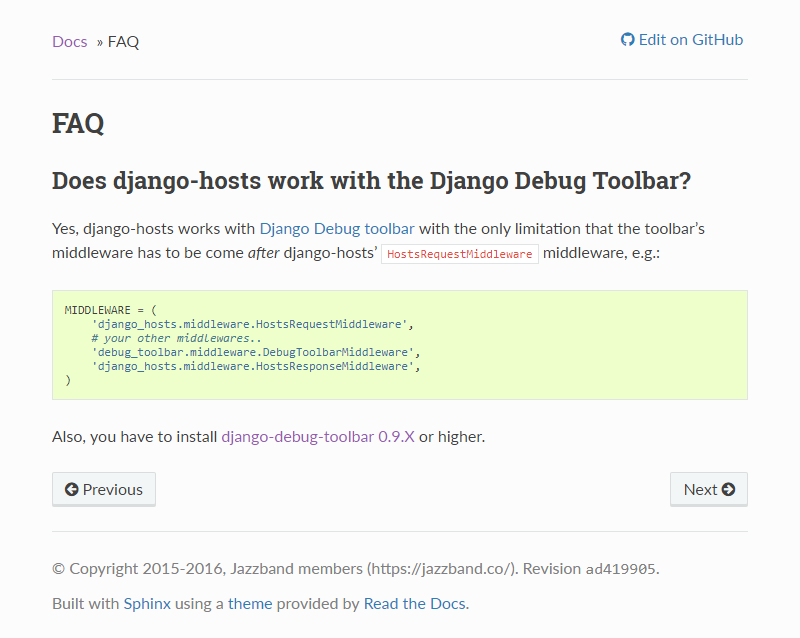Go to the Next page button
The height and width of the screenshot is (638, 800).
[709, 489]
